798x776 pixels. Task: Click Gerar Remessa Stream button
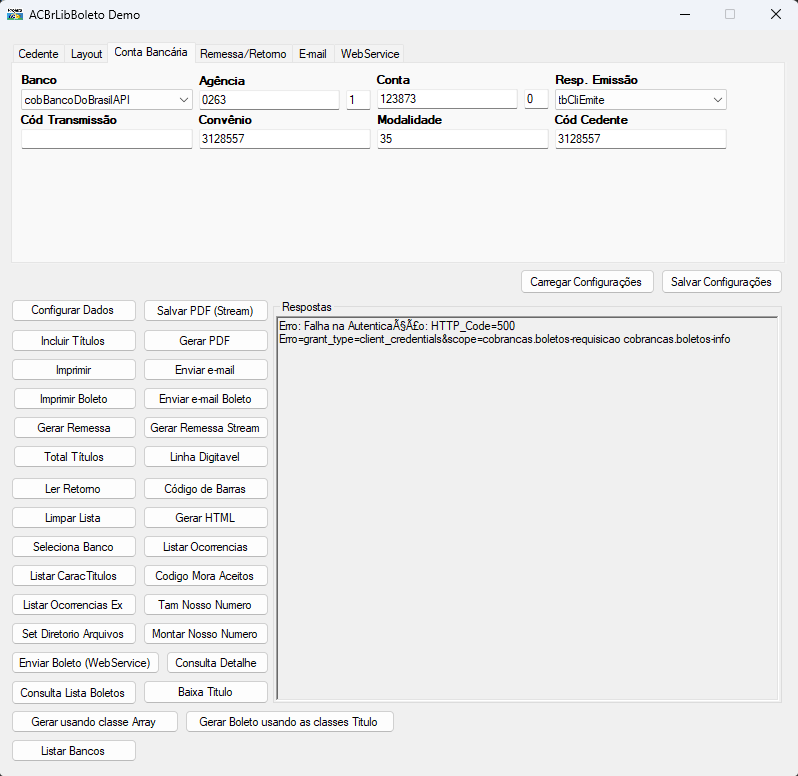tap(206, 427)
